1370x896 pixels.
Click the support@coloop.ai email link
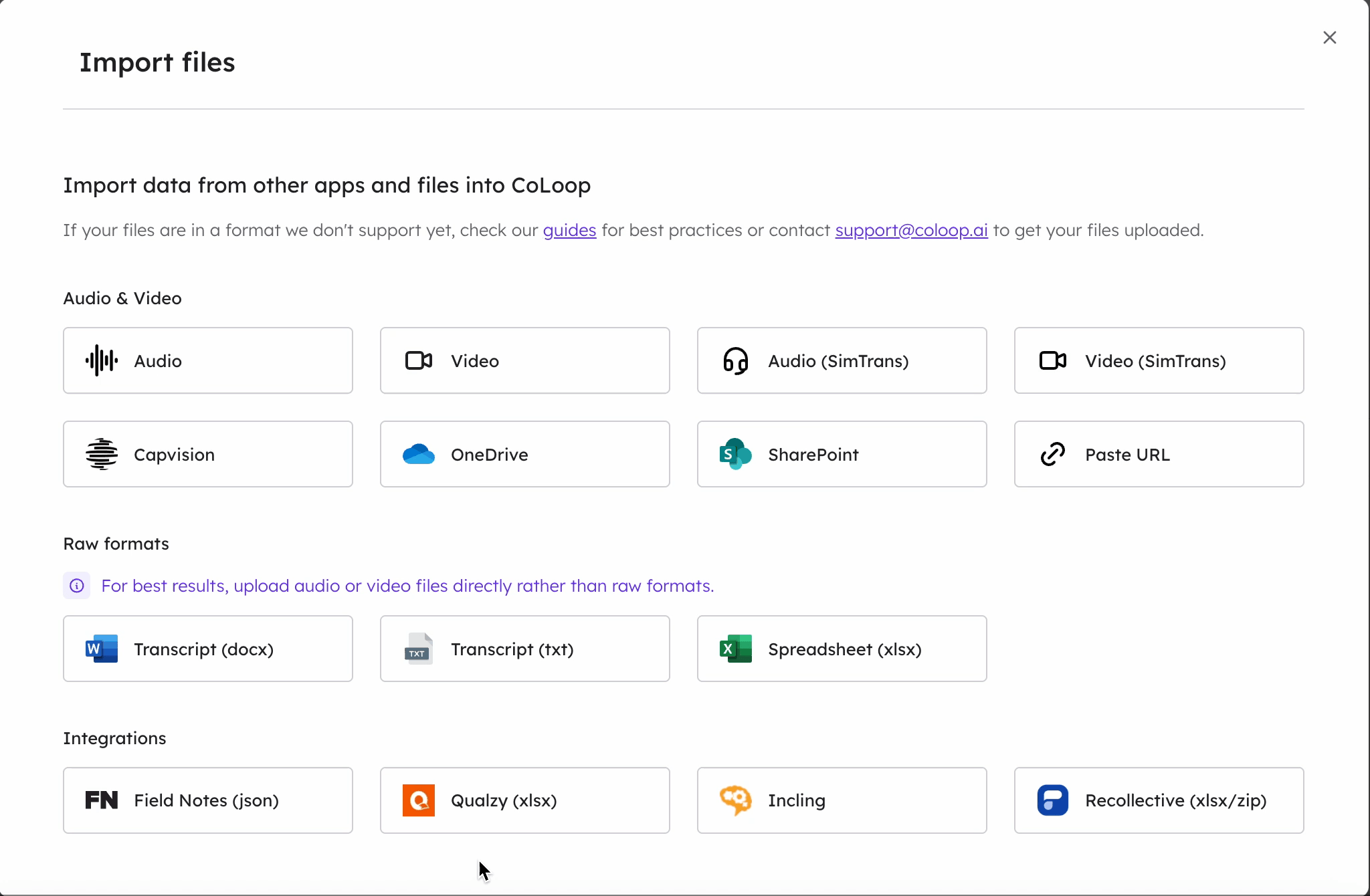click(x=911, y=231)
